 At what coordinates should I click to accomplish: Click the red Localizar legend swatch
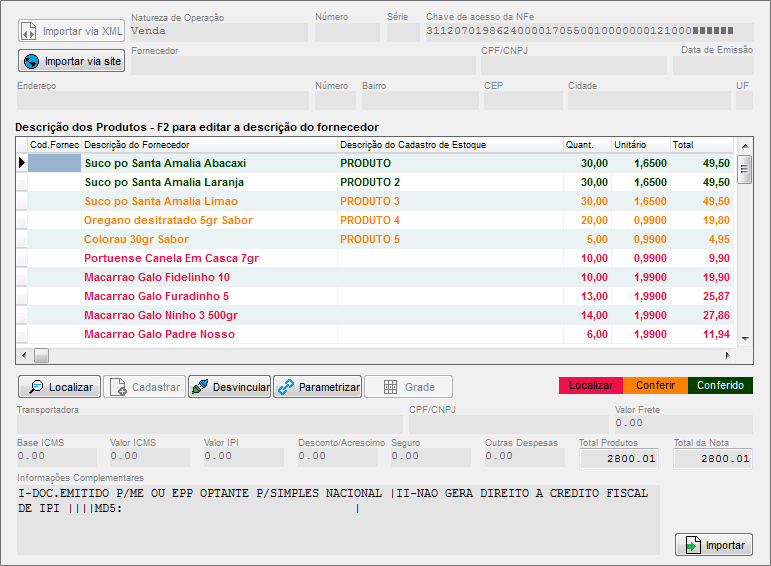pos(590,385)
